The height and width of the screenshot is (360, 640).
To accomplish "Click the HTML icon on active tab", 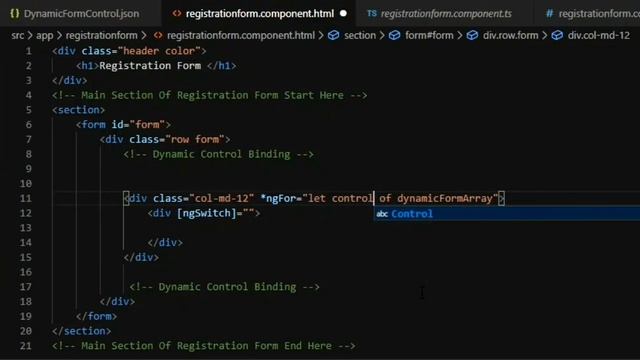I will click(x=176, y=13).
